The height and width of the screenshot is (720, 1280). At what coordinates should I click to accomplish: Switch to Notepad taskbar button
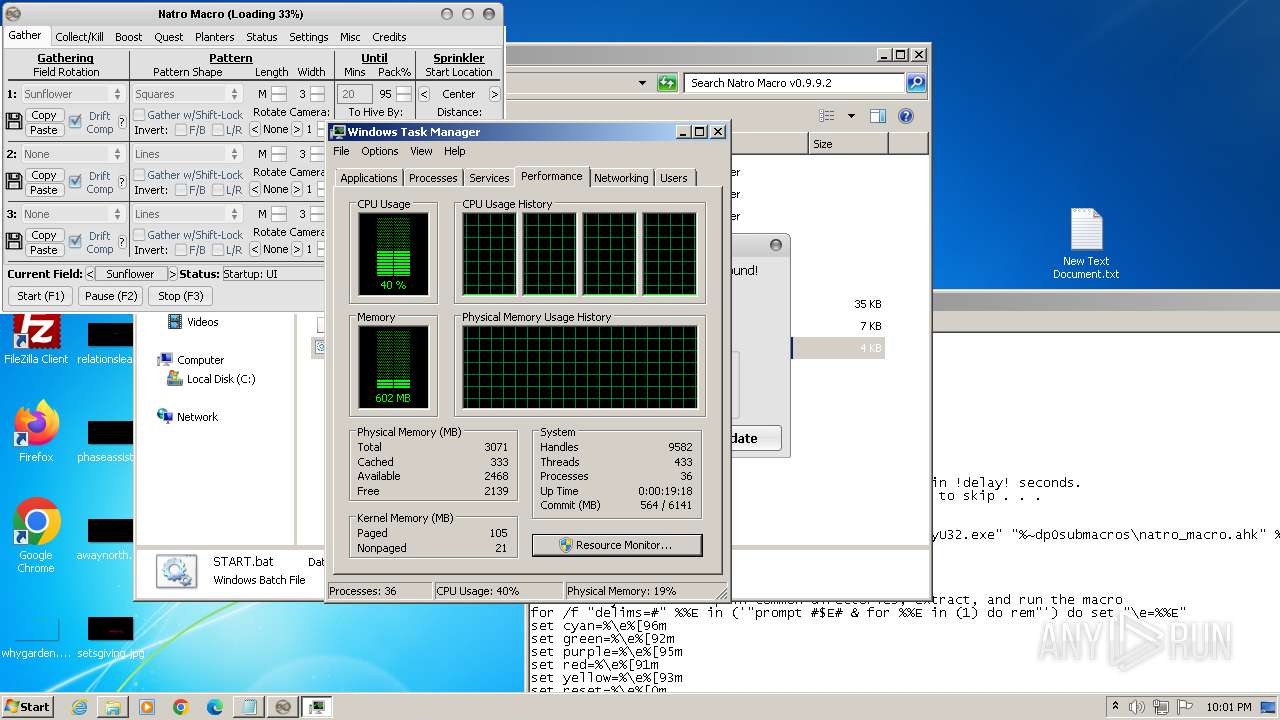pos(248,707)
